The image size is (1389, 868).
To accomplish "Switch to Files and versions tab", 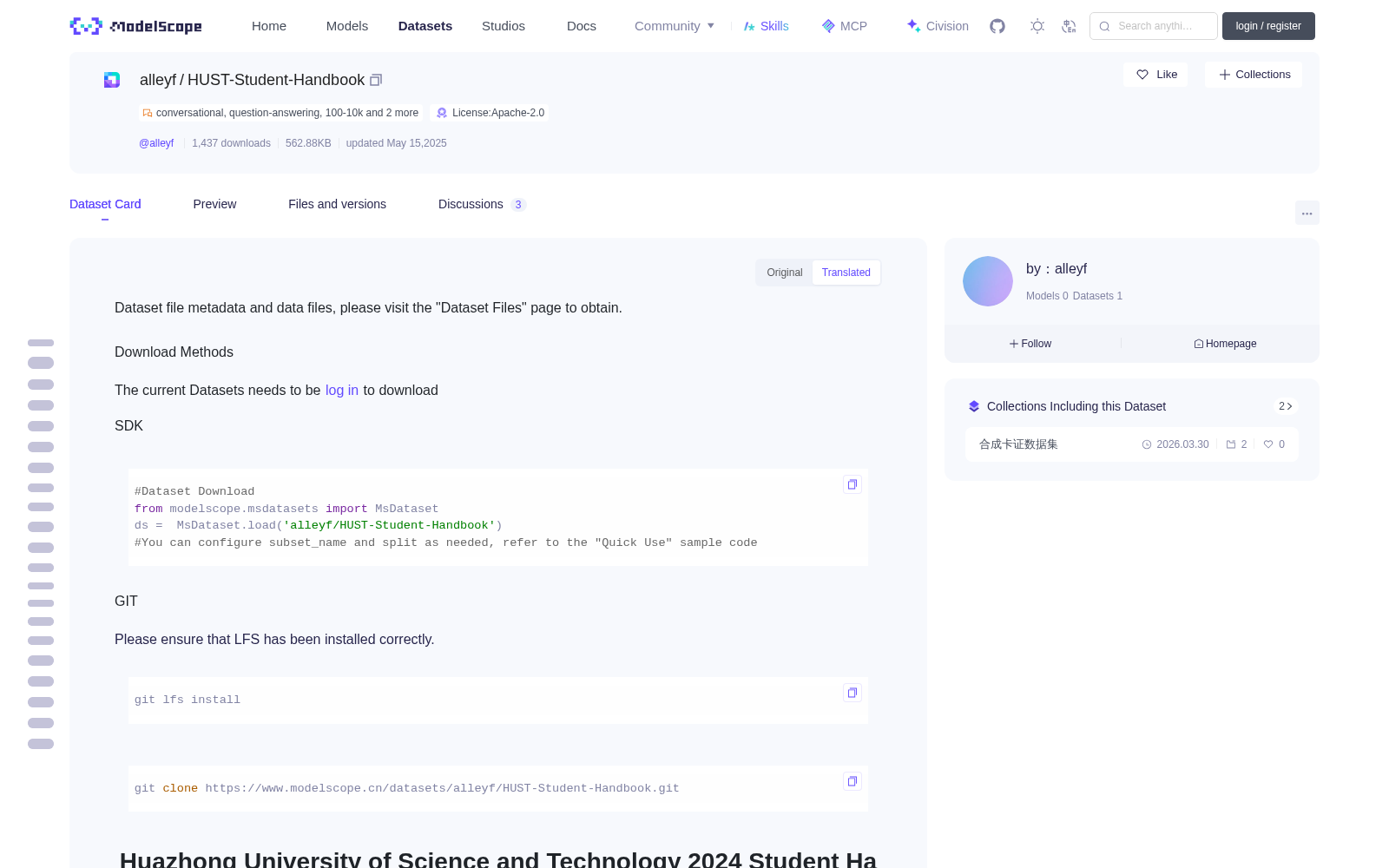I will coord(337,204).
